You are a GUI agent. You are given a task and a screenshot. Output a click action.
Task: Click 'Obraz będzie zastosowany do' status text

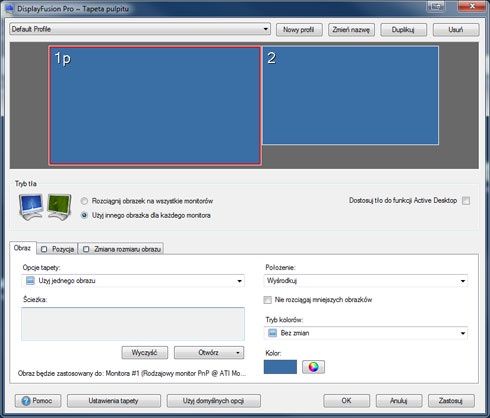click(x=132, y=373)
